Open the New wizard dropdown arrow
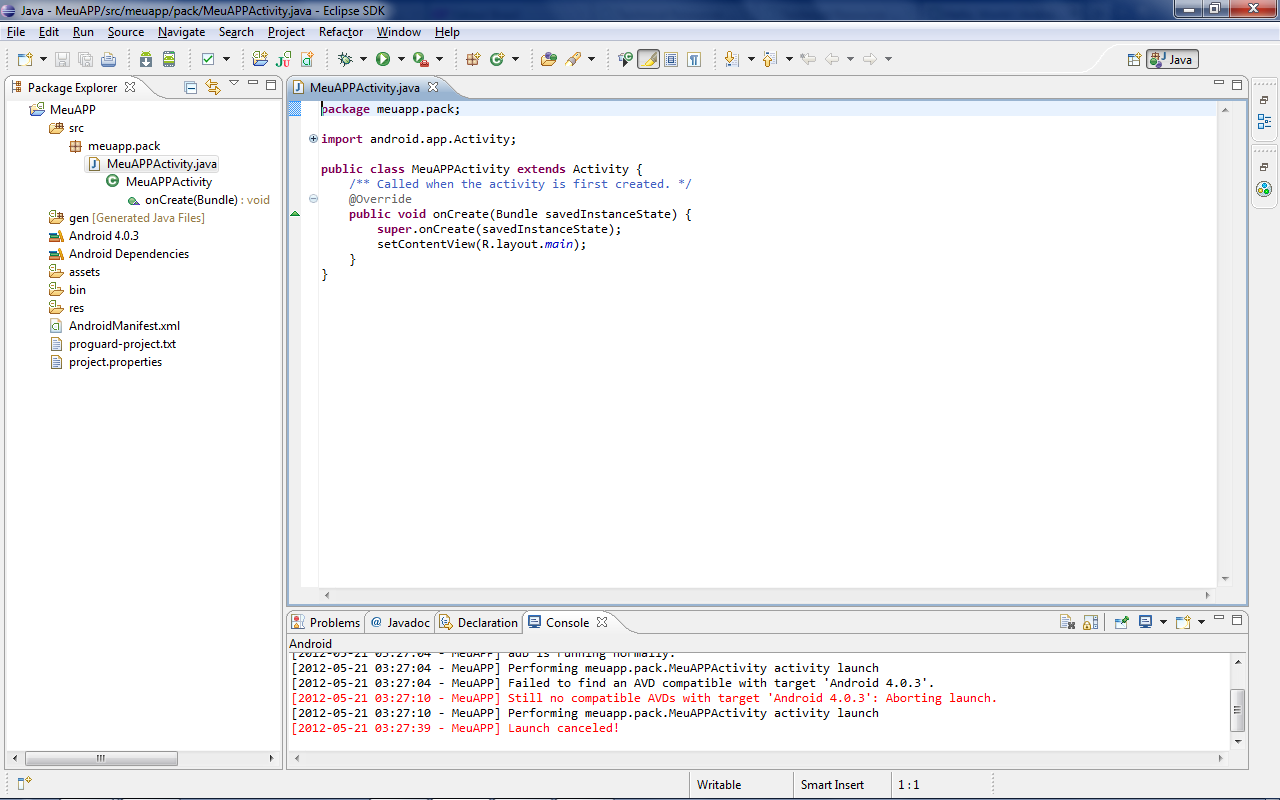The width and height of the screenshot is (1280, 800). pos(41,59)
